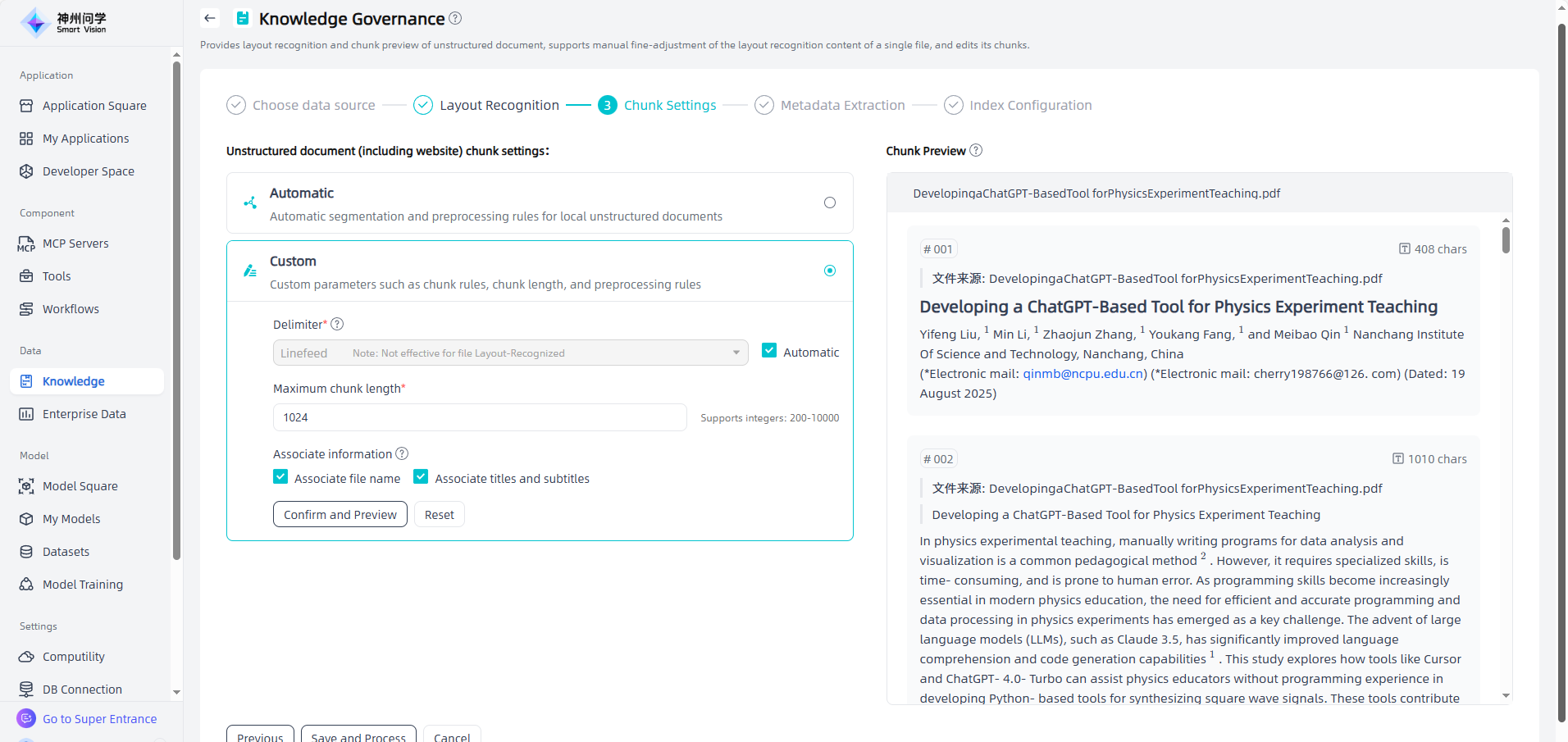This screenshot has width=1568, height=742.
Task: Uncheck the Automatic delimiter checkbox
Action: click(769, 351)
